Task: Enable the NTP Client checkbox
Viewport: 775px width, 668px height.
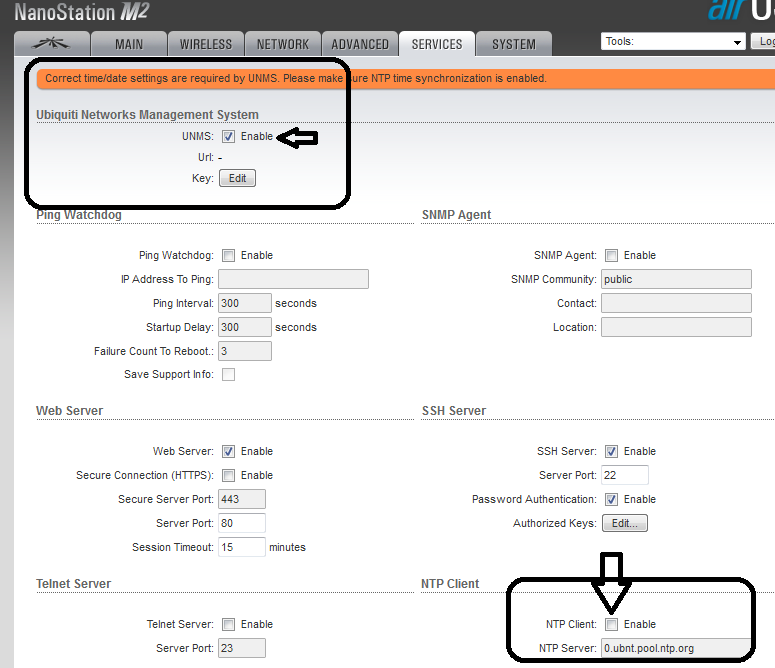Action: click(x=612, y=624)
